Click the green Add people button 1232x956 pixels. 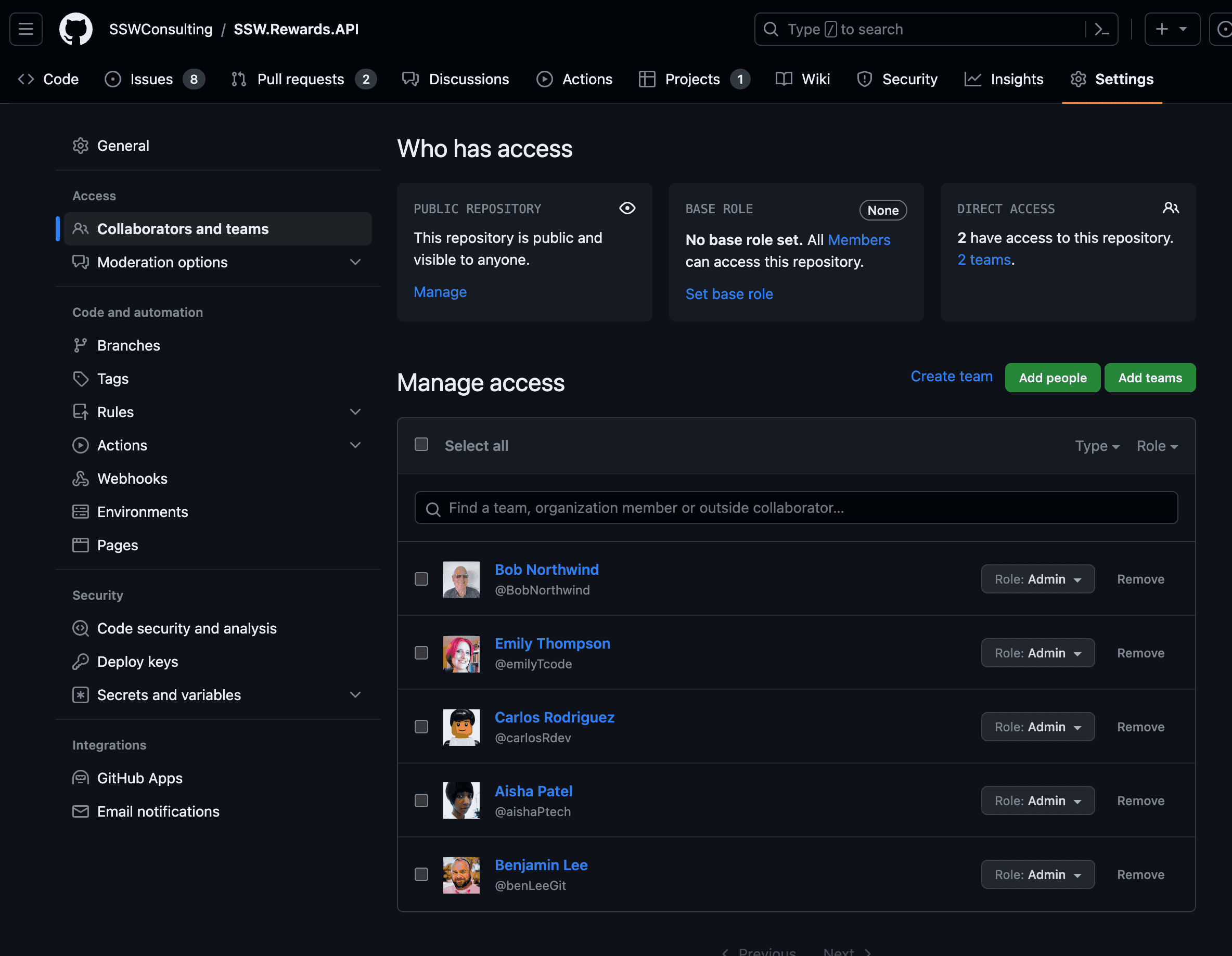pos(1052,377)
